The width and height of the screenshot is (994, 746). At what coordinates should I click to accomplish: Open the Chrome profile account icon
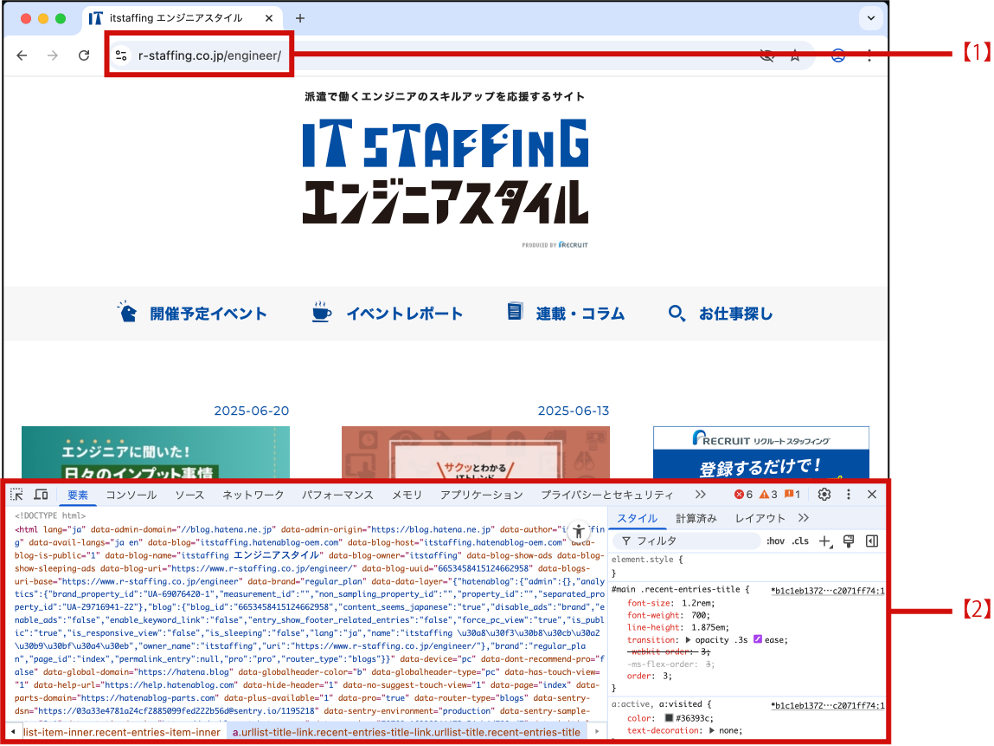click(x=838, y=55)
